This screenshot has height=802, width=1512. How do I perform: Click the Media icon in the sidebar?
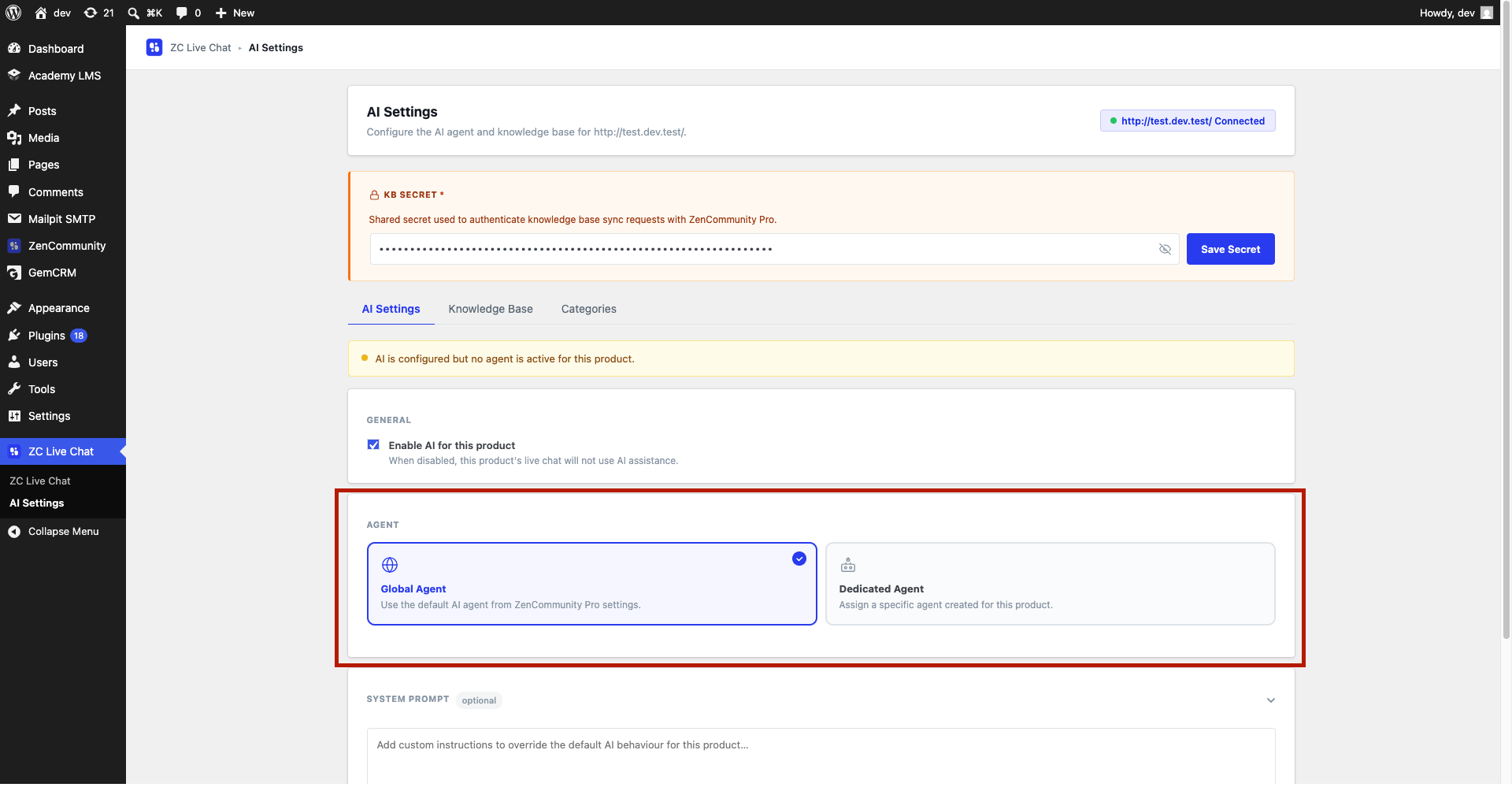[x=14, y=138]
